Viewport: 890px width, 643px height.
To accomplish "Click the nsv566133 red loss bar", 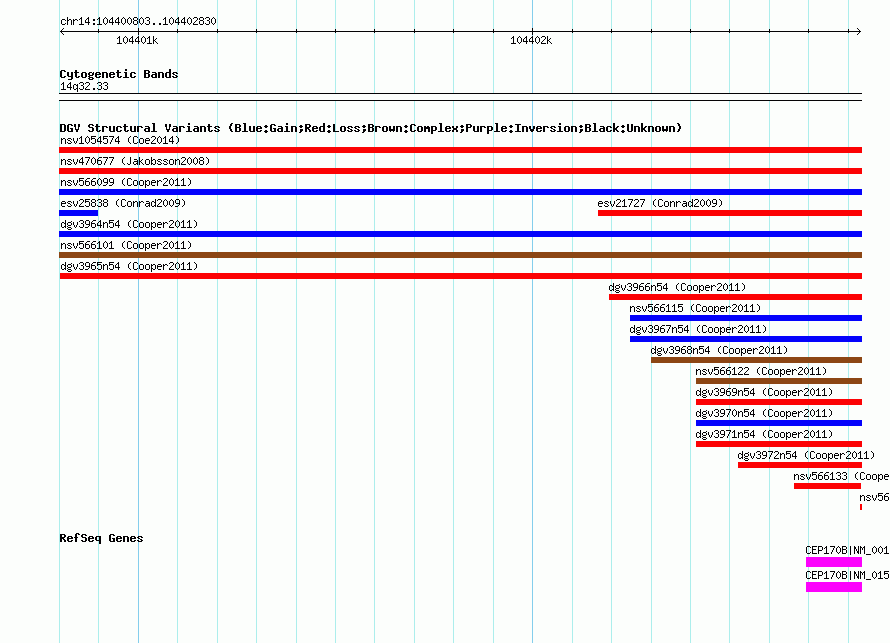I will point(828,486).
